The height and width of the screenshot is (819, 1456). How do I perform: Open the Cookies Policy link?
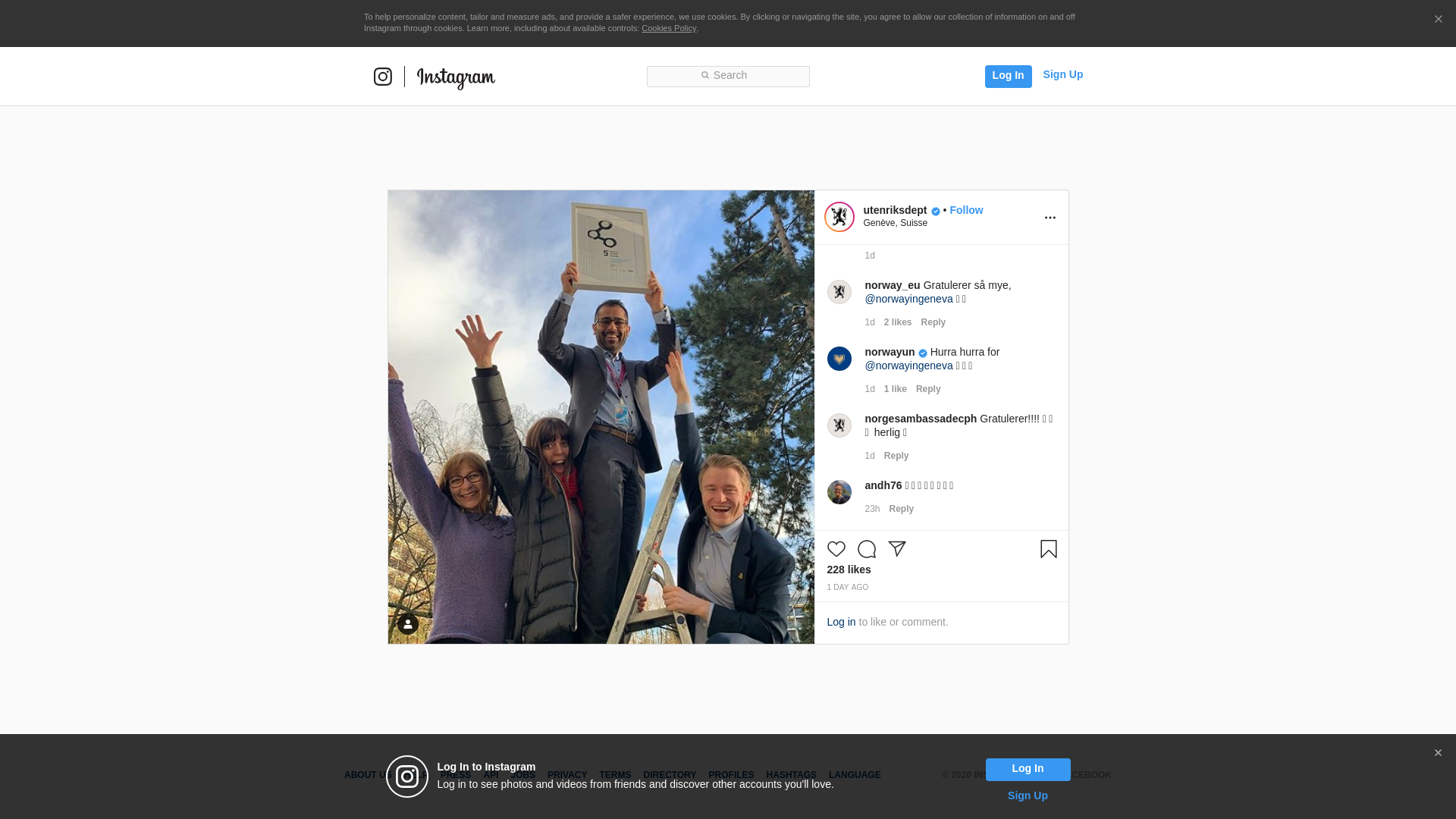point(668,28)
